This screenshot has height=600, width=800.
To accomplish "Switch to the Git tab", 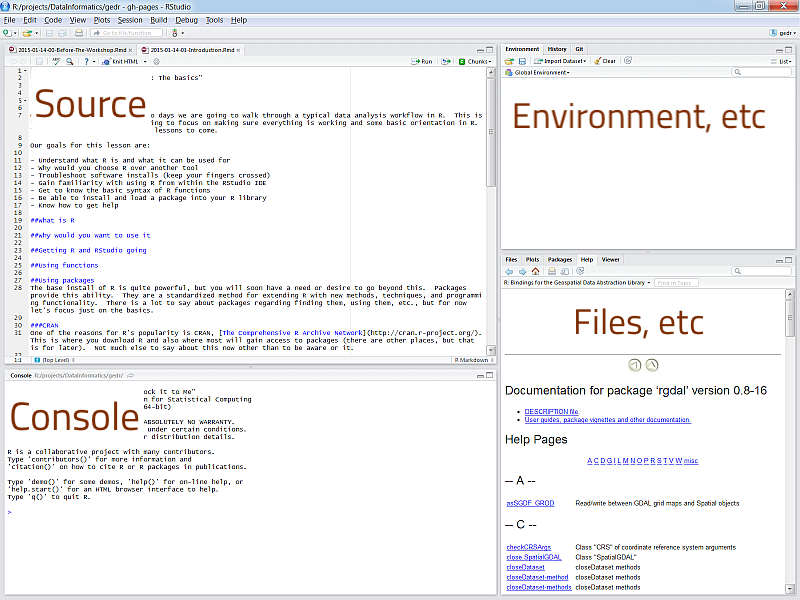I will [x=580, y=49].
